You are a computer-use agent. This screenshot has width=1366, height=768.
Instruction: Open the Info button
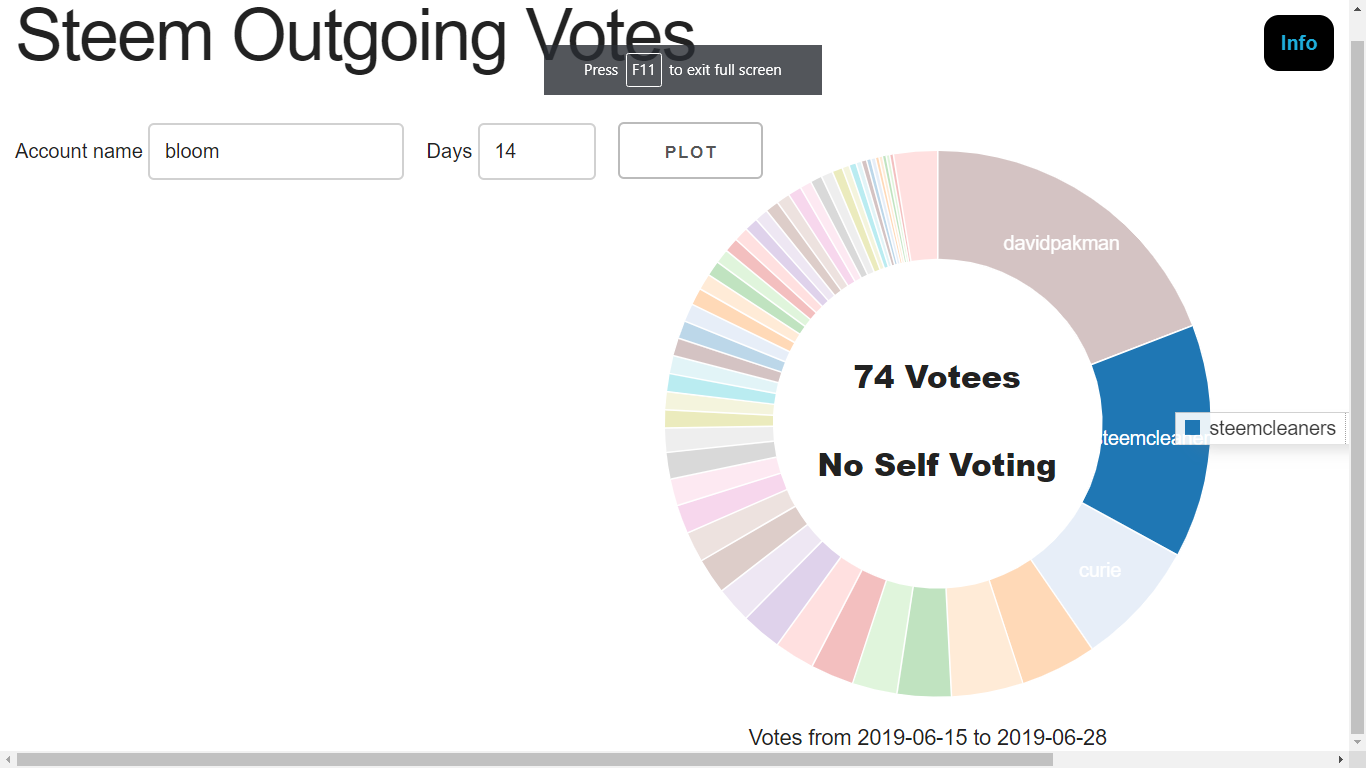pos(1298,43)
